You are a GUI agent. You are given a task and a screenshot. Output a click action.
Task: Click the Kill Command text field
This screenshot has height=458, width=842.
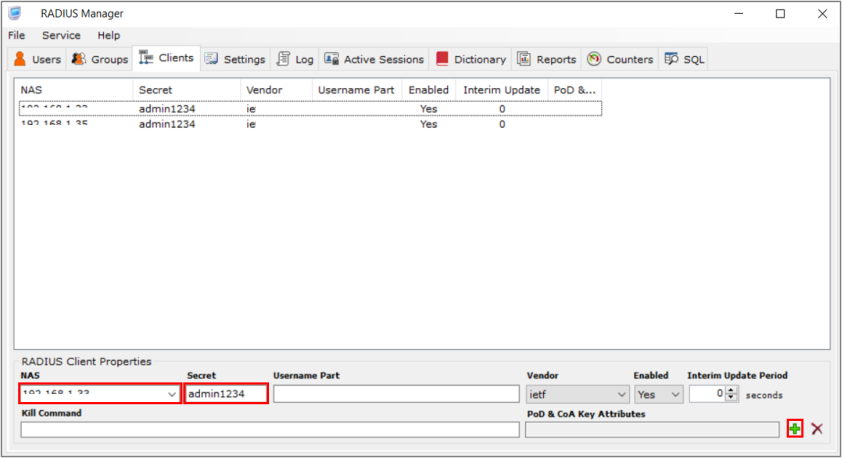(x=270, y=429)
